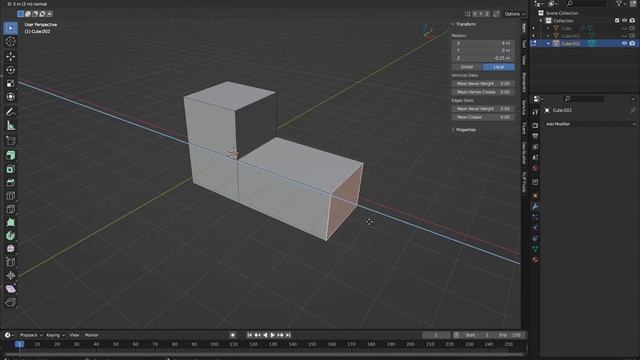
Task: Choose the Rip Region tool
Action: [x=11, y=302]
